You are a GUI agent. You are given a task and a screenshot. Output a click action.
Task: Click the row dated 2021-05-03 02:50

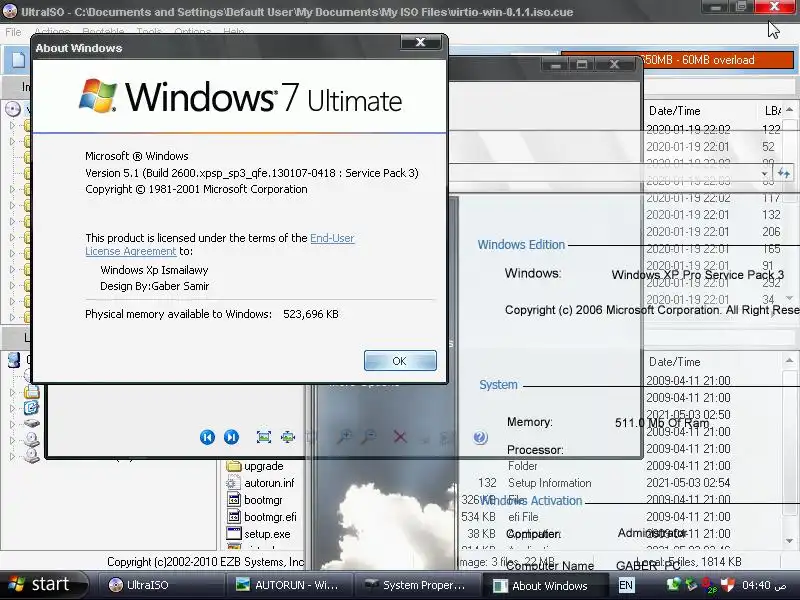[x=688, y=415]
